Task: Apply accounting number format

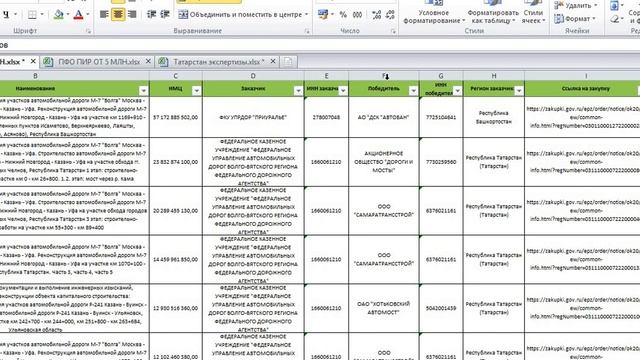Action: coord(323,15)
